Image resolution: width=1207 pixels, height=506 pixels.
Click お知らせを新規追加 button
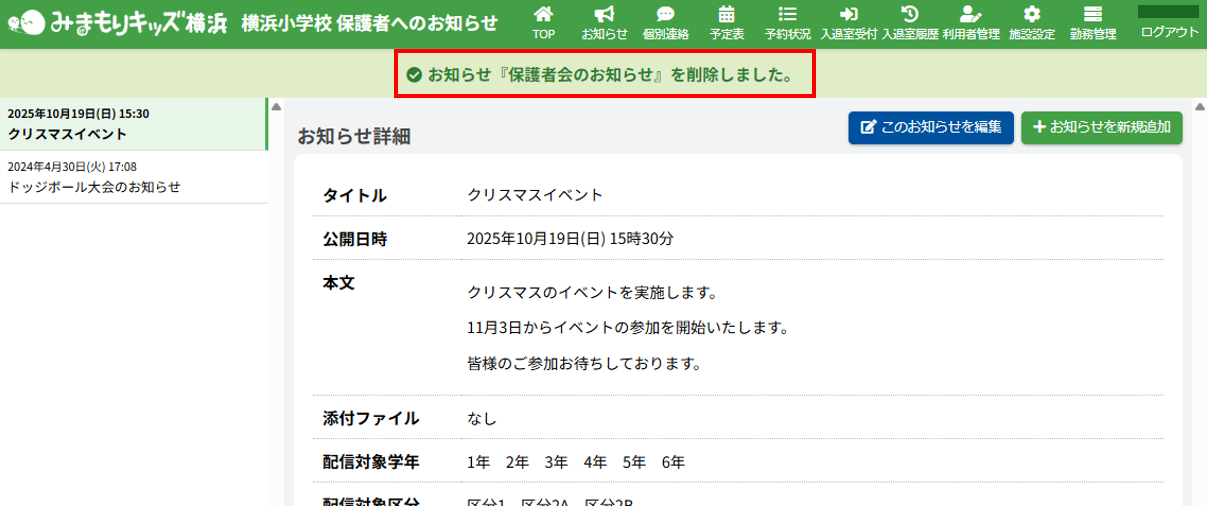[1101, 128]
